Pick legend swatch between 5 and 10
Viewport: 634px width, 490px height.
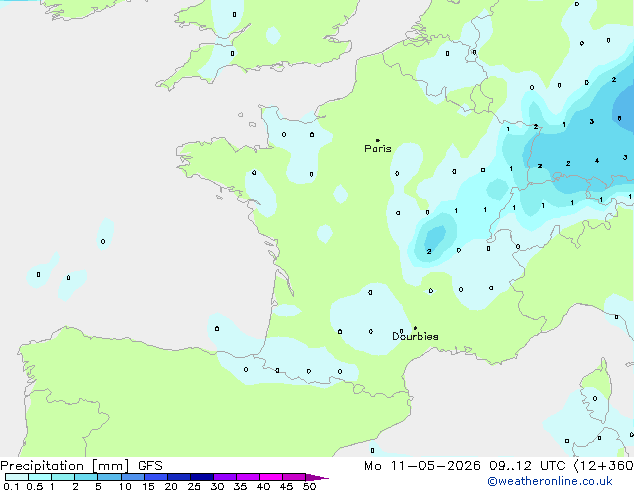109,477
